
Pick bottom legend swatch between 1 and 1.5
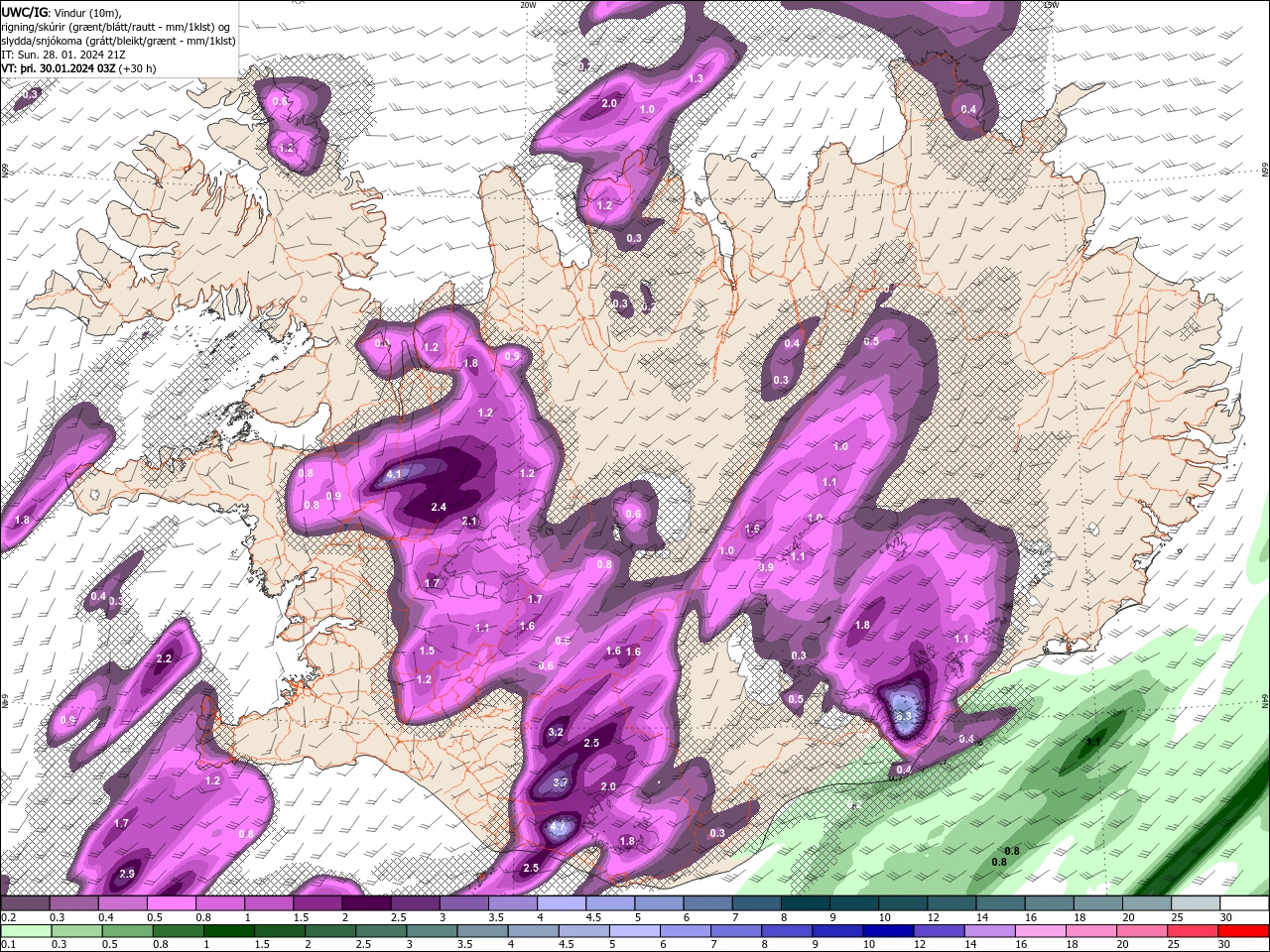229,931
